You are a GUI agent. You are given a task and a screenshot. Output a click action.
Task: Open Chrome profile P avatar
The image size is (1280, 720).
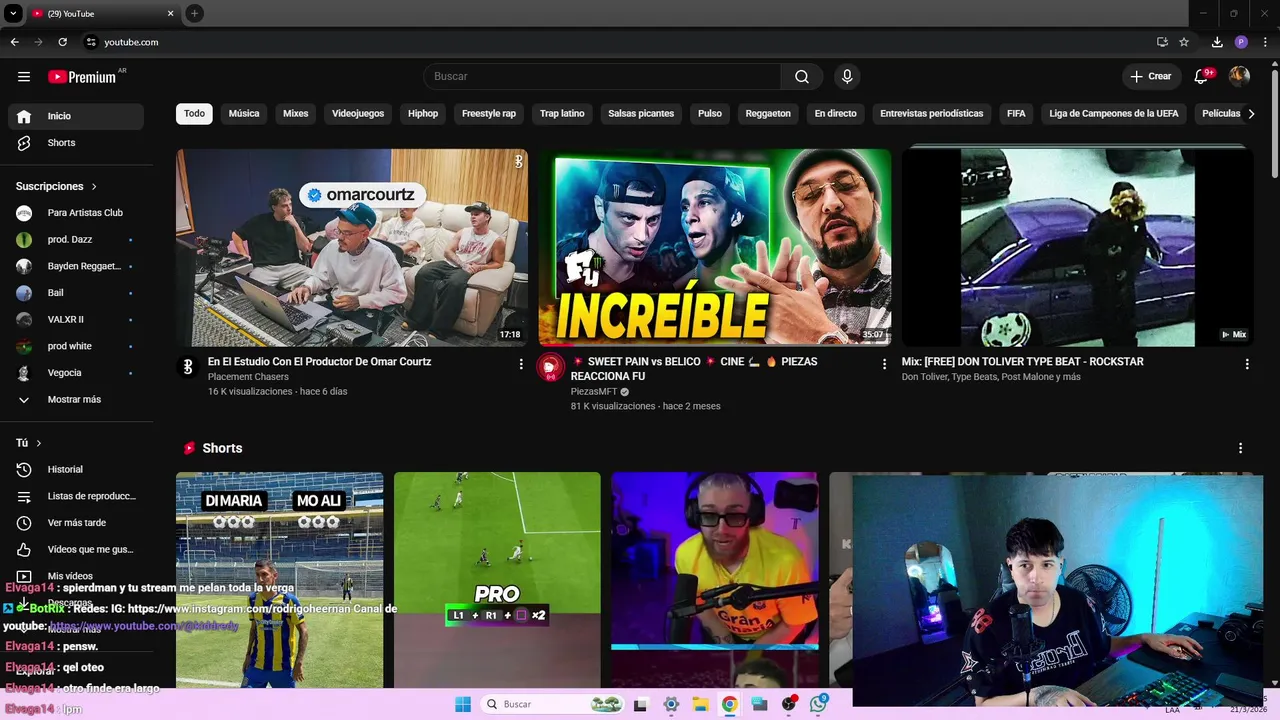(x=1241, y=42)
